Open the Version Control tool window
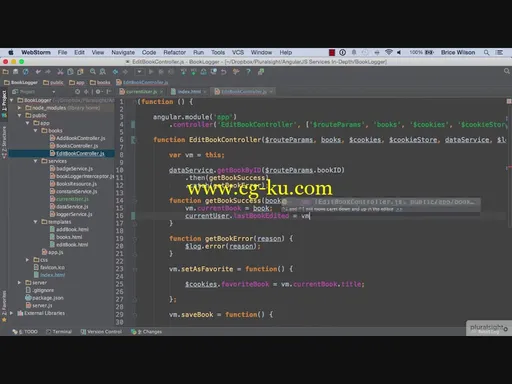Screen dimensions: 512x384 [101, 332]
